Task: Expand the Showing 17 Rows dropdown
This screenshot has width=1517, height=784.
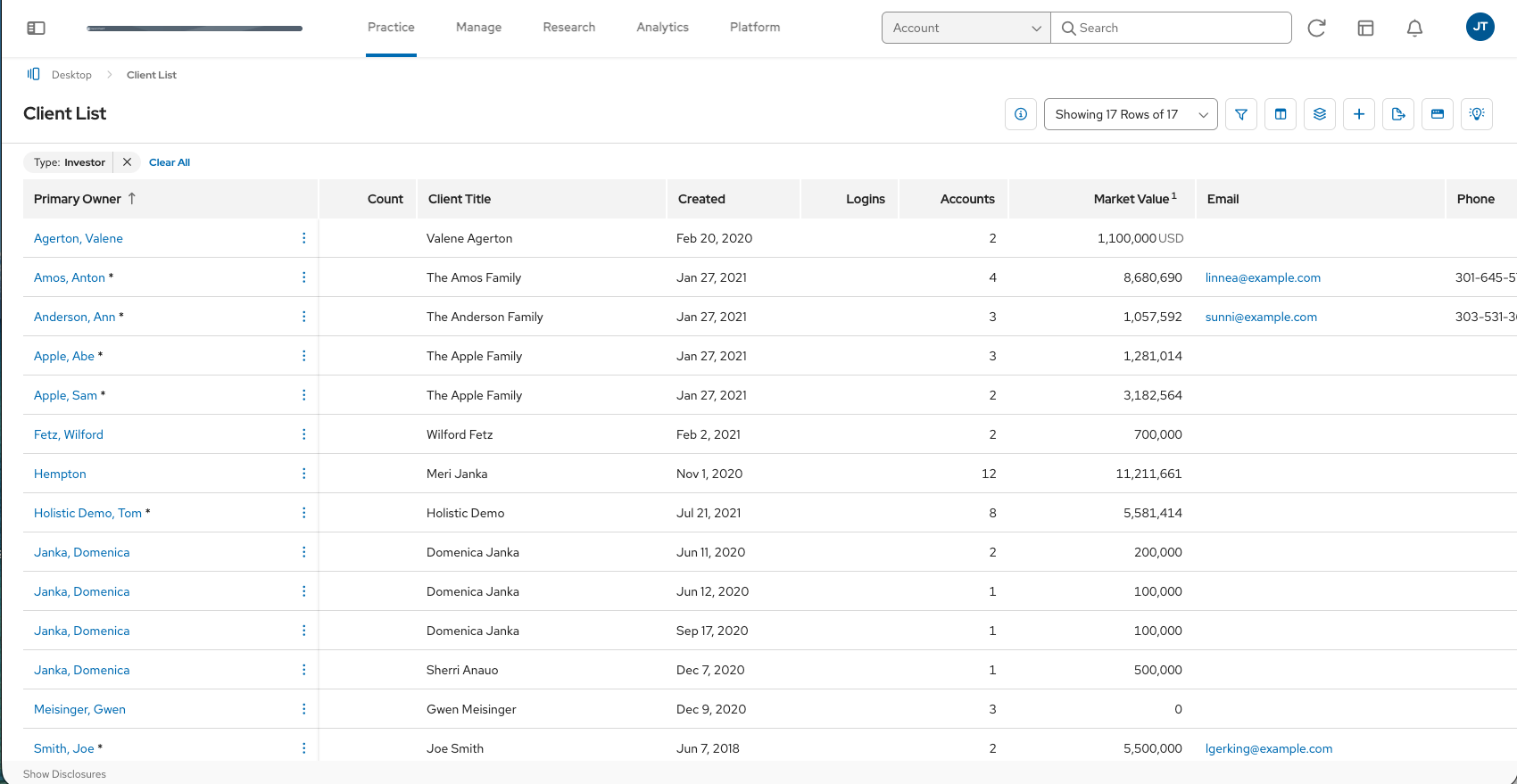Action: 1131,114
